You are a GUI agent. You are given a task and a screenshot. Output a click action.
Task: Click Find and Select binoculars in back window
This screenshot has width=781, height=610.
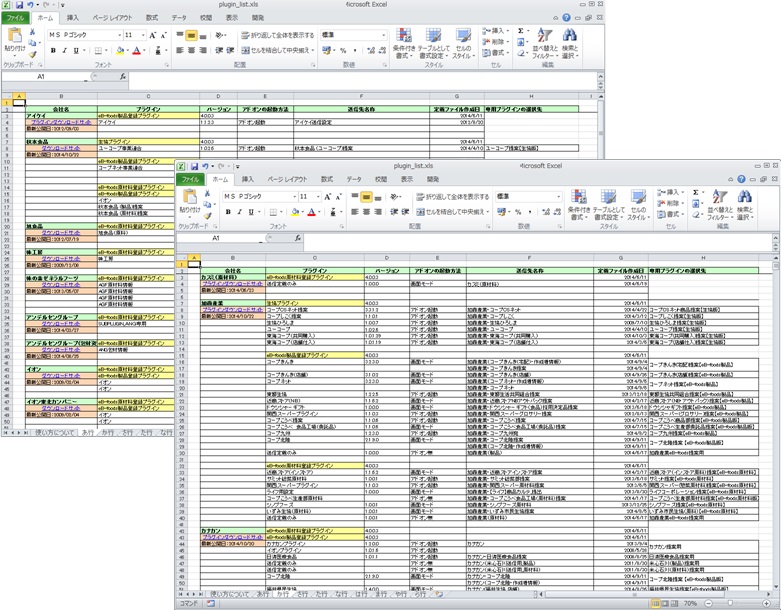569,35
